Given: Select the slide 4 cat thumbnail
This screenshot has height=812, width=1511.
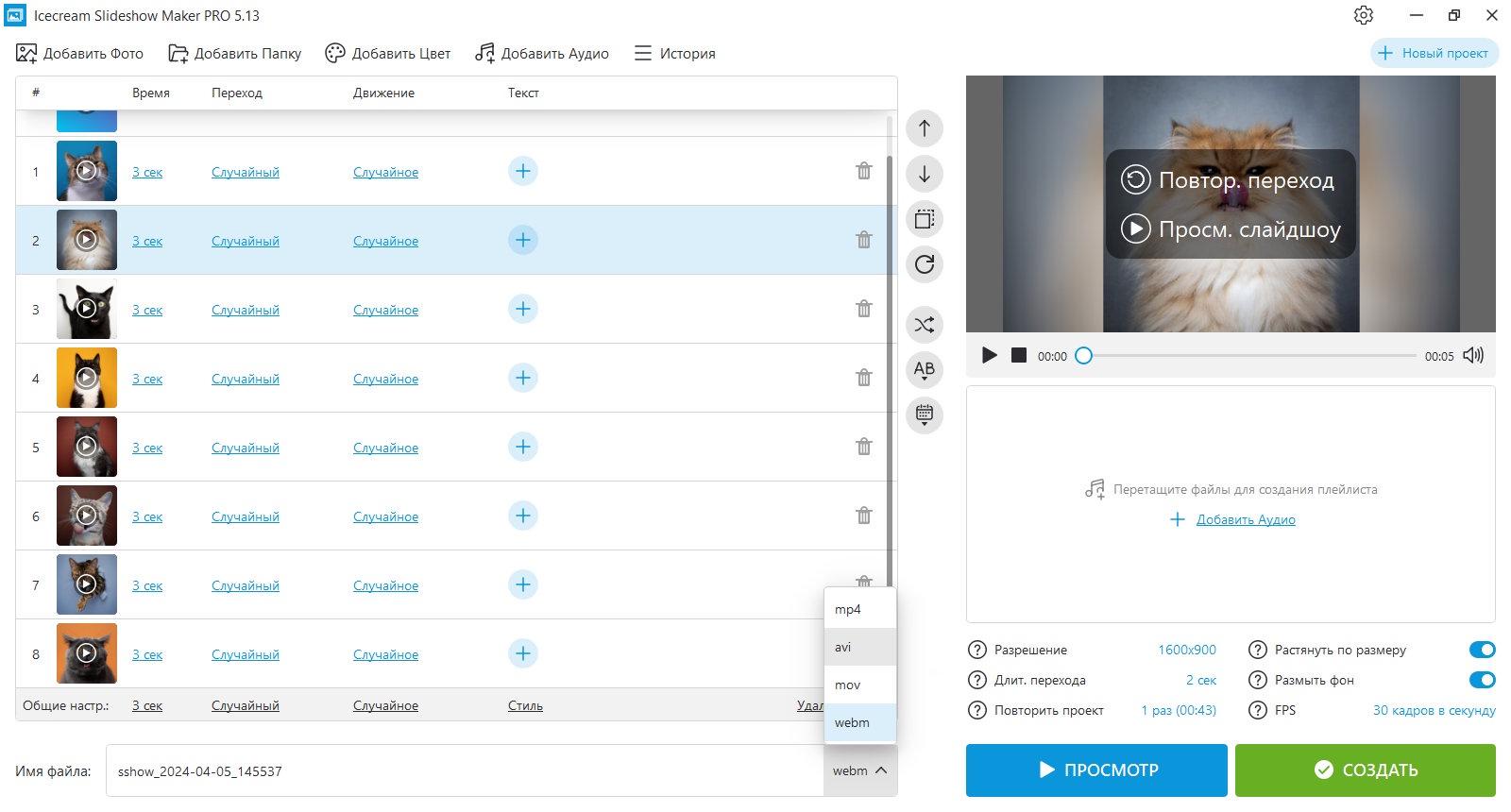Looking at the screenshot, I should [86, 378].
